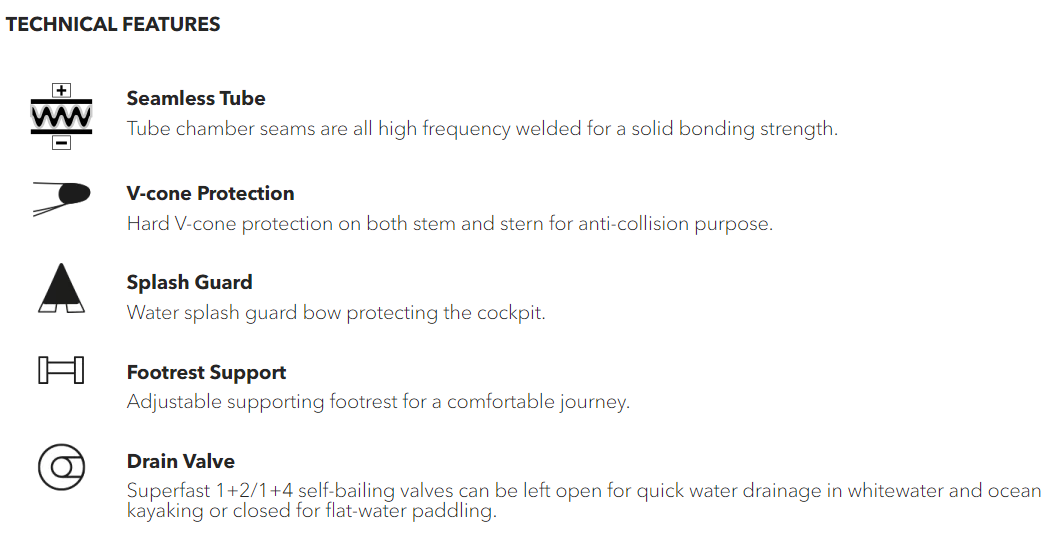Screen dimensions: 1060x534
Task: Click the inner oval of Drain Valve icon
Action: click(68, 467)
